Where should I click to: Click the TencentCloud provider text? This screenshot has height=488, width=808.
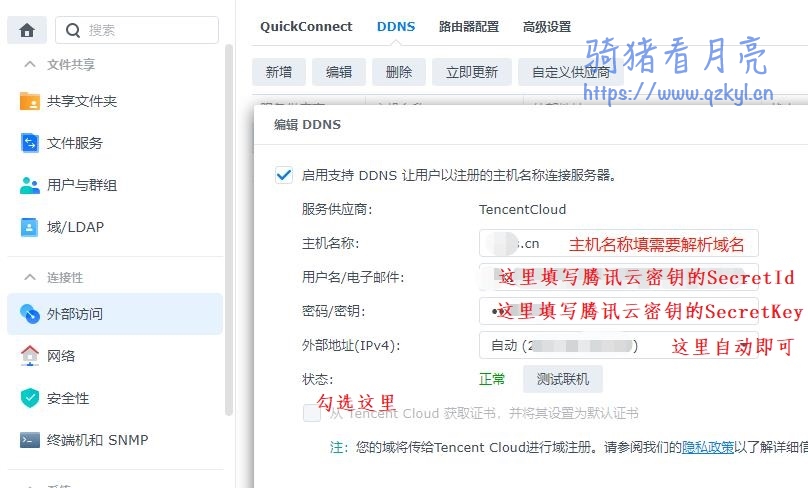[x=523, y=209]
